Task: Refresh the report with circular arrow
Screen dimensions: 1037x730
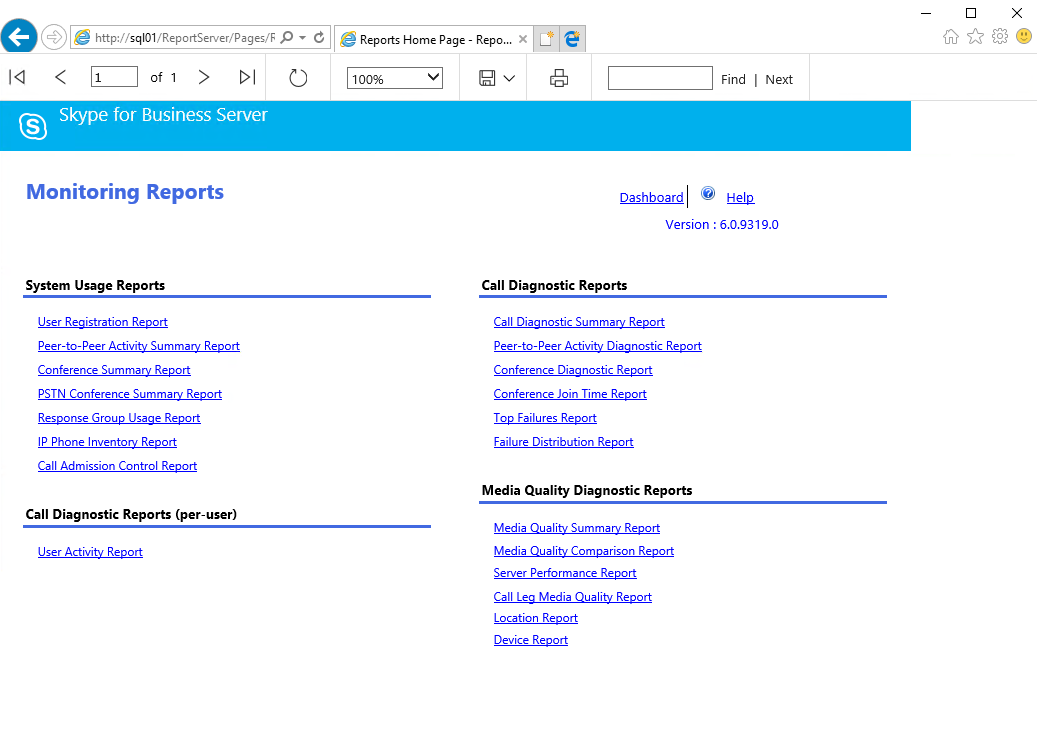Action: coord(298,78)
